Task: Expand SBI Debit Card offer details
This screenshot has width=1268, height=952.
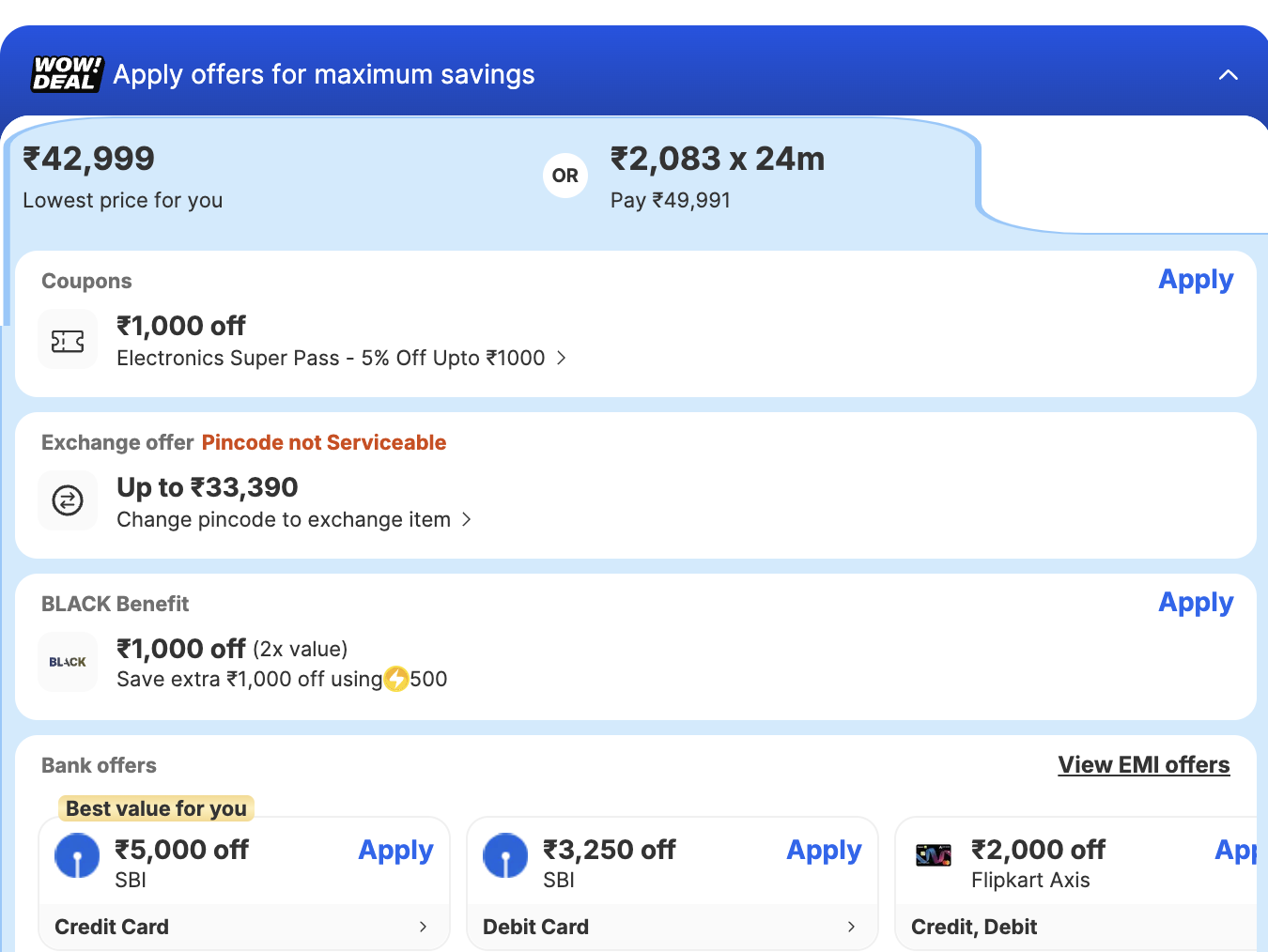Action: tap(851, 927)
